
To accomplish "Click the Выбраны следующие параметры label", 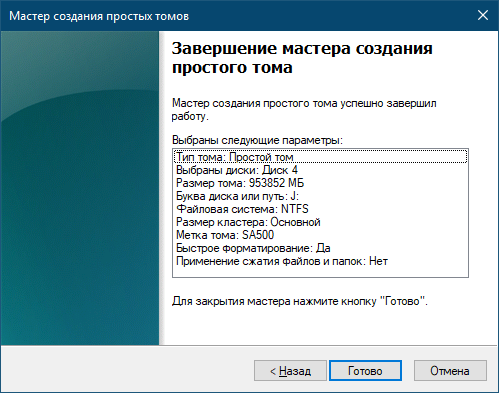I will [x=257, y=140].
